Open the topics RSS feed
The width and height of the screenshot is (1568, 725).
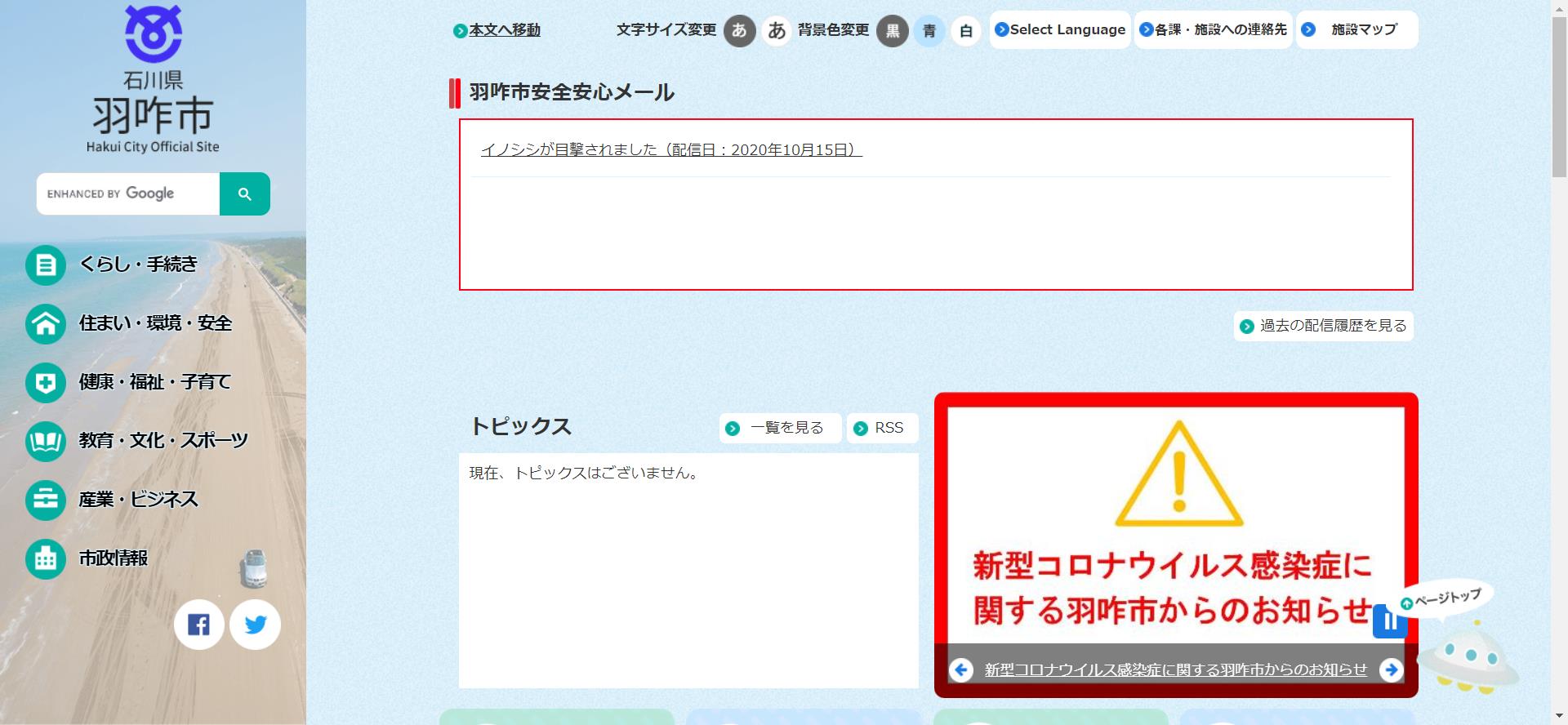[882, 428]
